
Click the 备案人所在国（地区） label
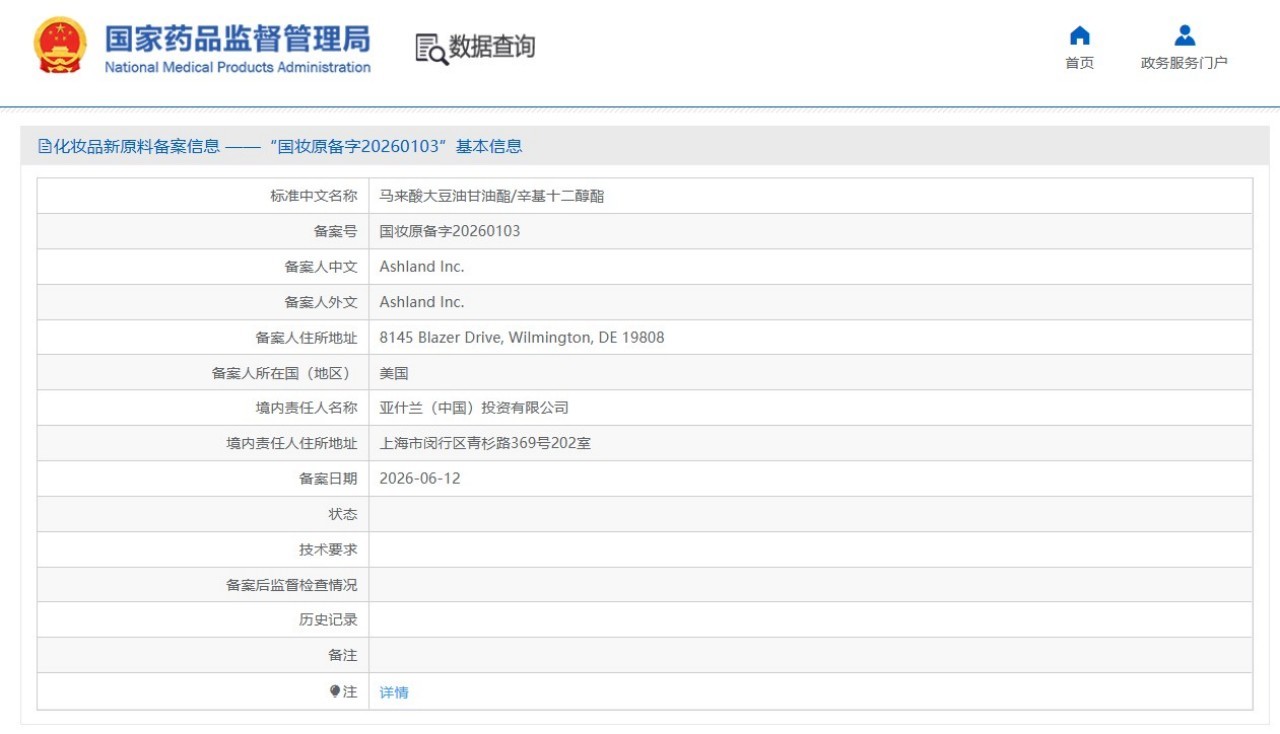pos(284,373)
